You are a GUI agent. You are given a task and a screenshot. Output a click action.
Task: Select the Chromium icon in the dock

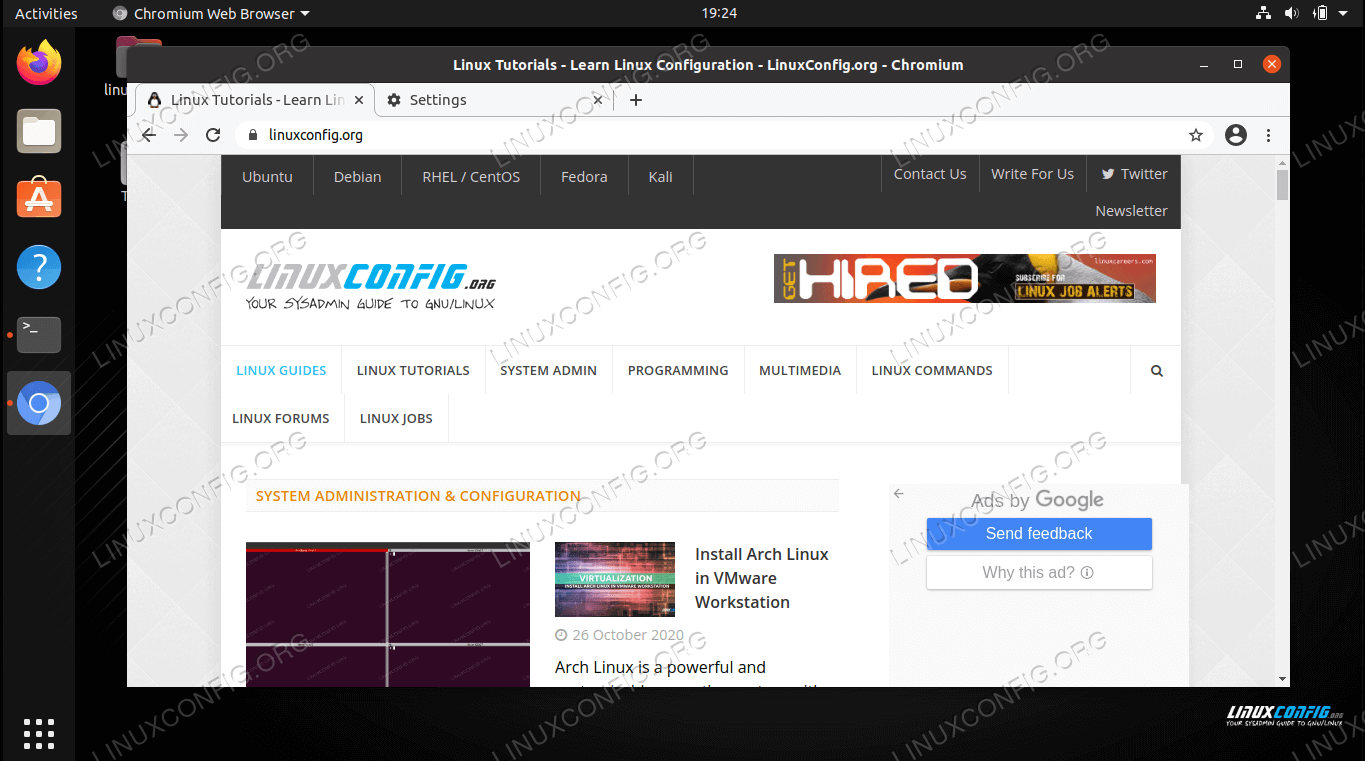(39, 403)
